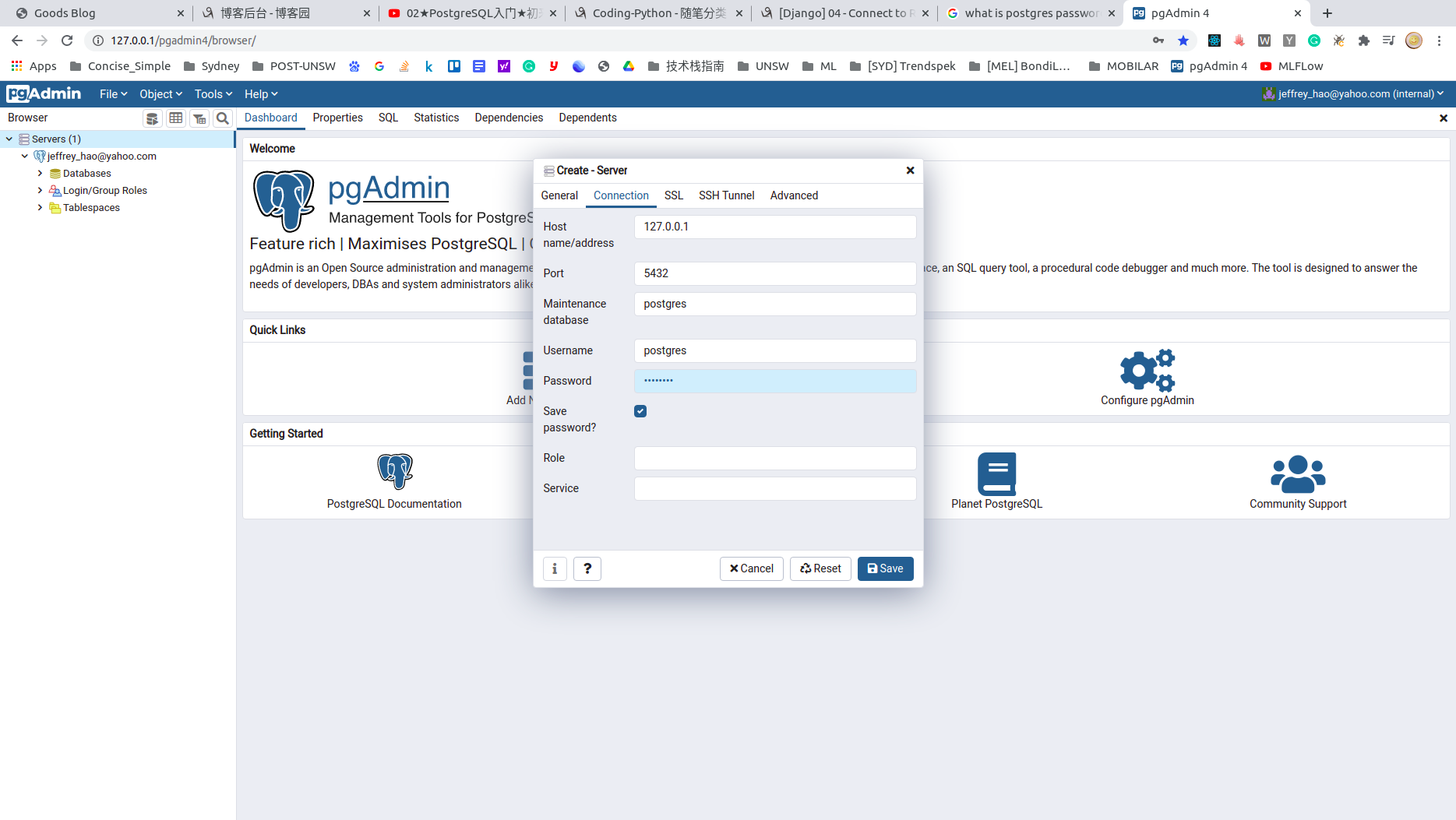Screen dimensions: 1456x820
Task: Expand the Databases tree node
Action: coord(41,174)
